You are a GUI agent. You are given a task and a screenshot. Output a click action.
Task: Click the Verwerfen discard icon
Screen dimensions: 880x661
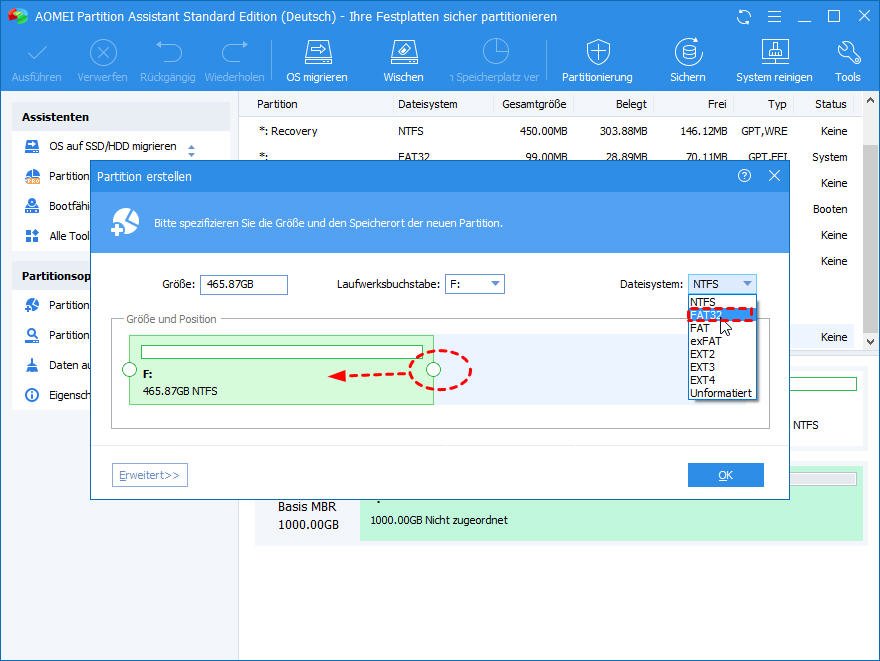click(103, 53)
